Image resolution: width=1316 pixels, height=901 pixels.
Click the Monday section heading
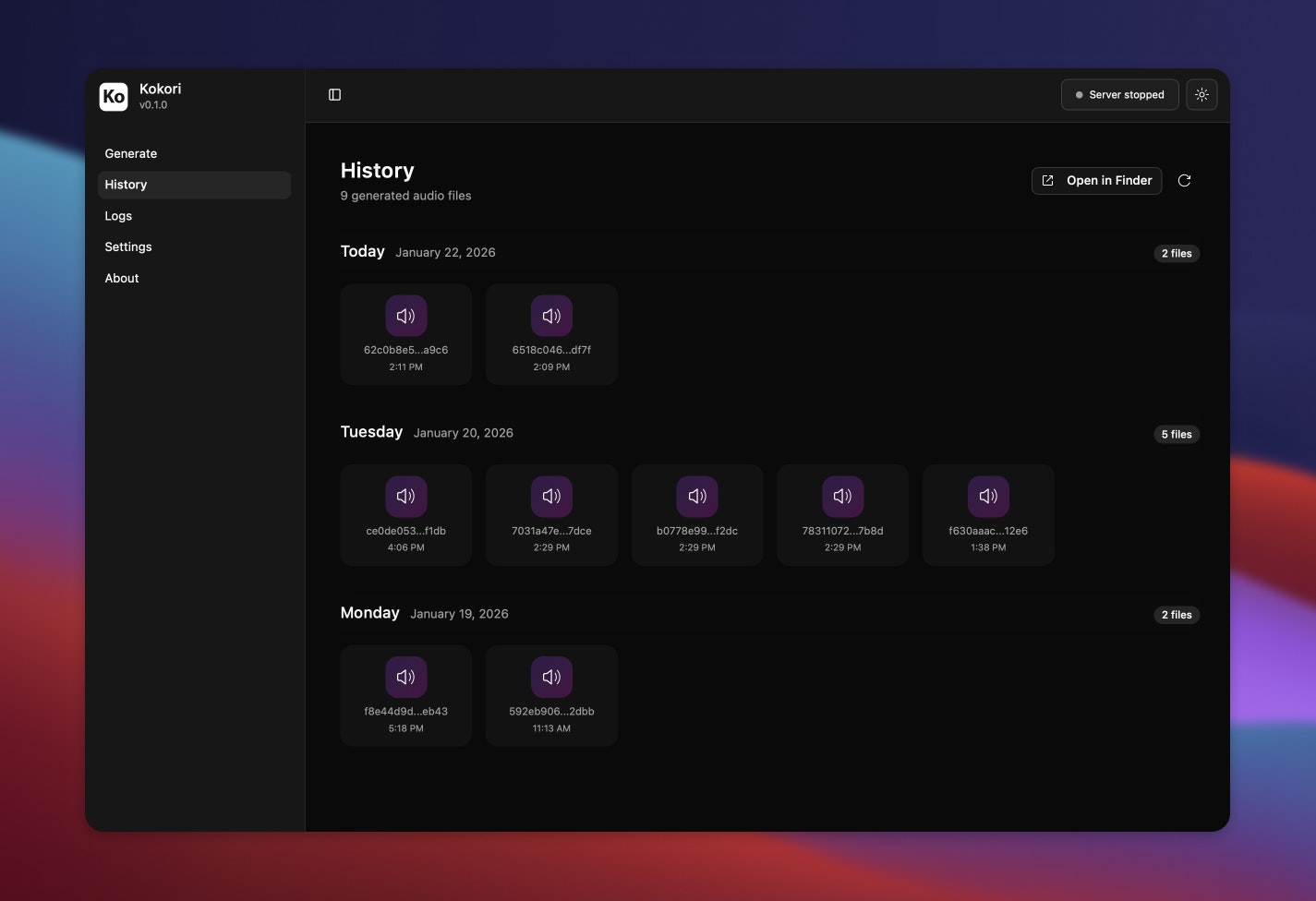coord(369,613)
